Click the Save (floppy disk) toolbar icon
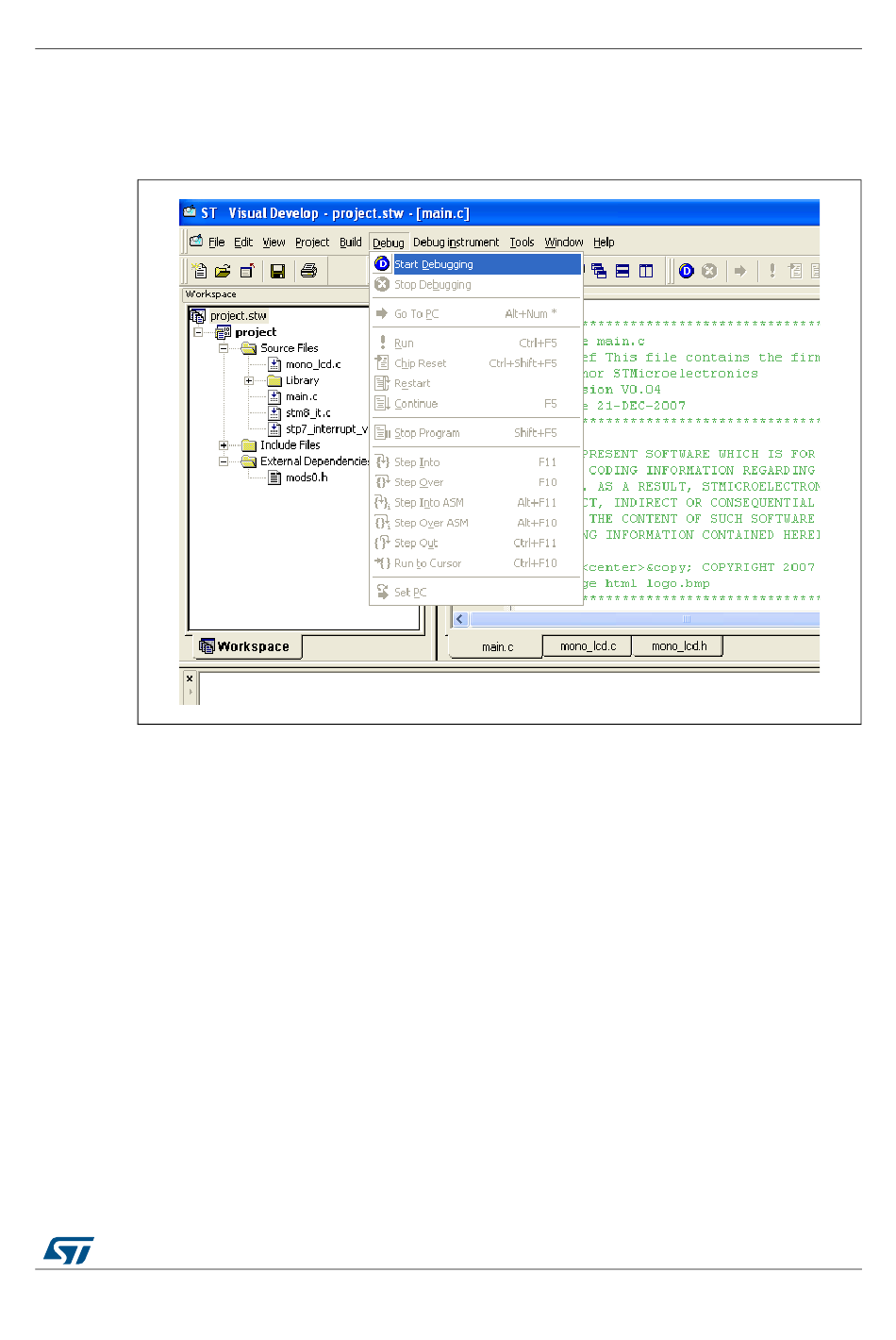Image resolution: width=896 pixels, height=1340 pixels. [x=277, y=271]
